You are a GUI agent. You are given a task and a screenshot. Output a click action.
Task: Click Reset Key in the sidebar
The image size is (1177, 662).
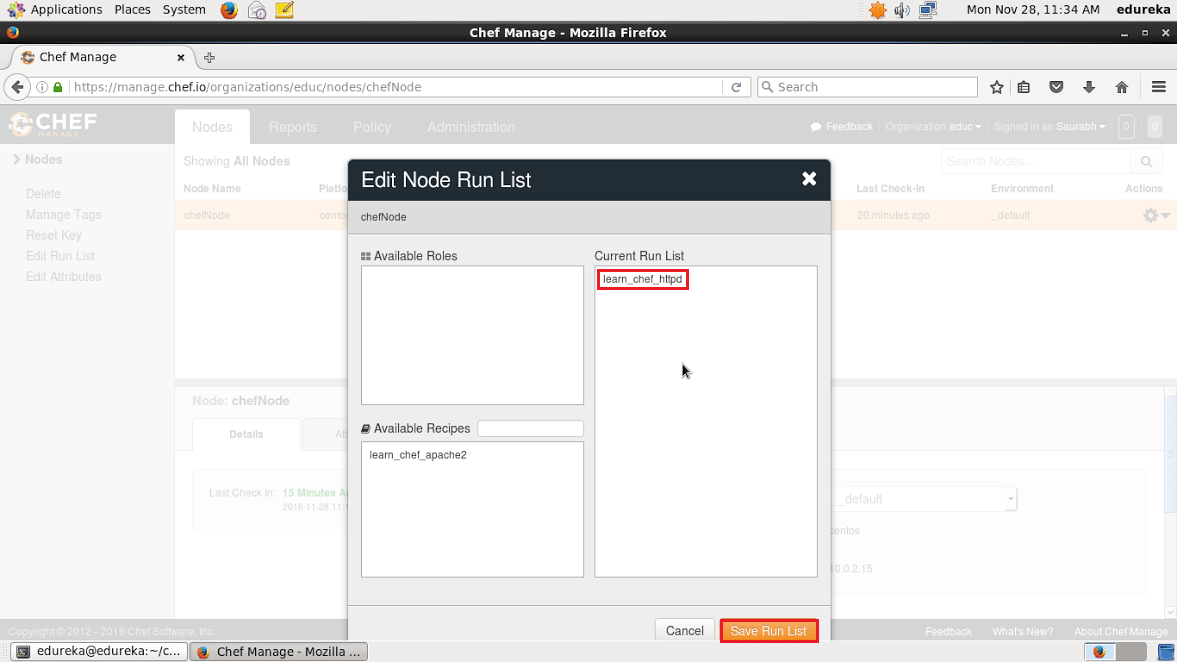53,236
